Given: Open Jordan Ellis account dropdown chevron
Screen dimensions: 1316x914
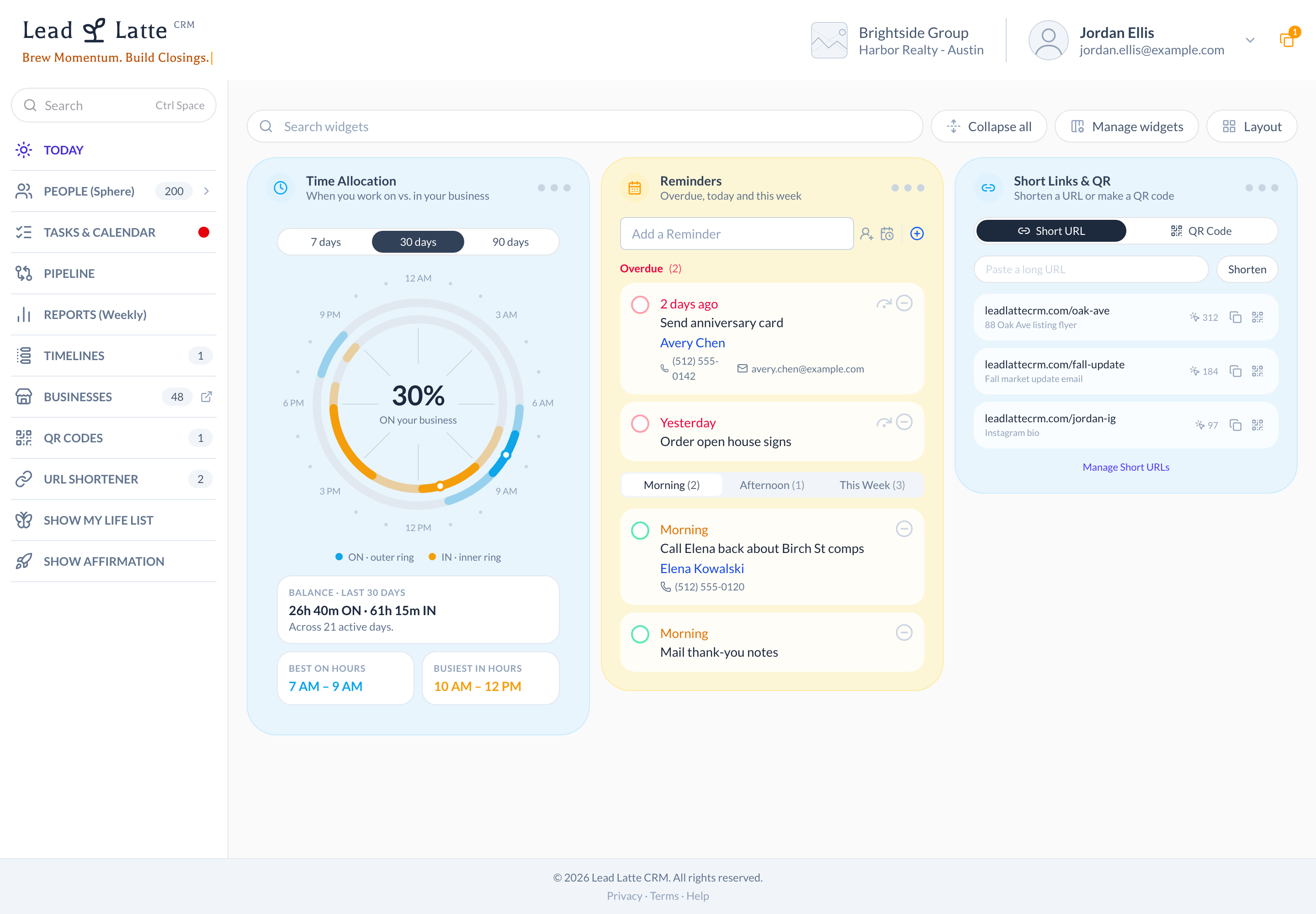Looking at the screenshot, I should (1250, 40).
